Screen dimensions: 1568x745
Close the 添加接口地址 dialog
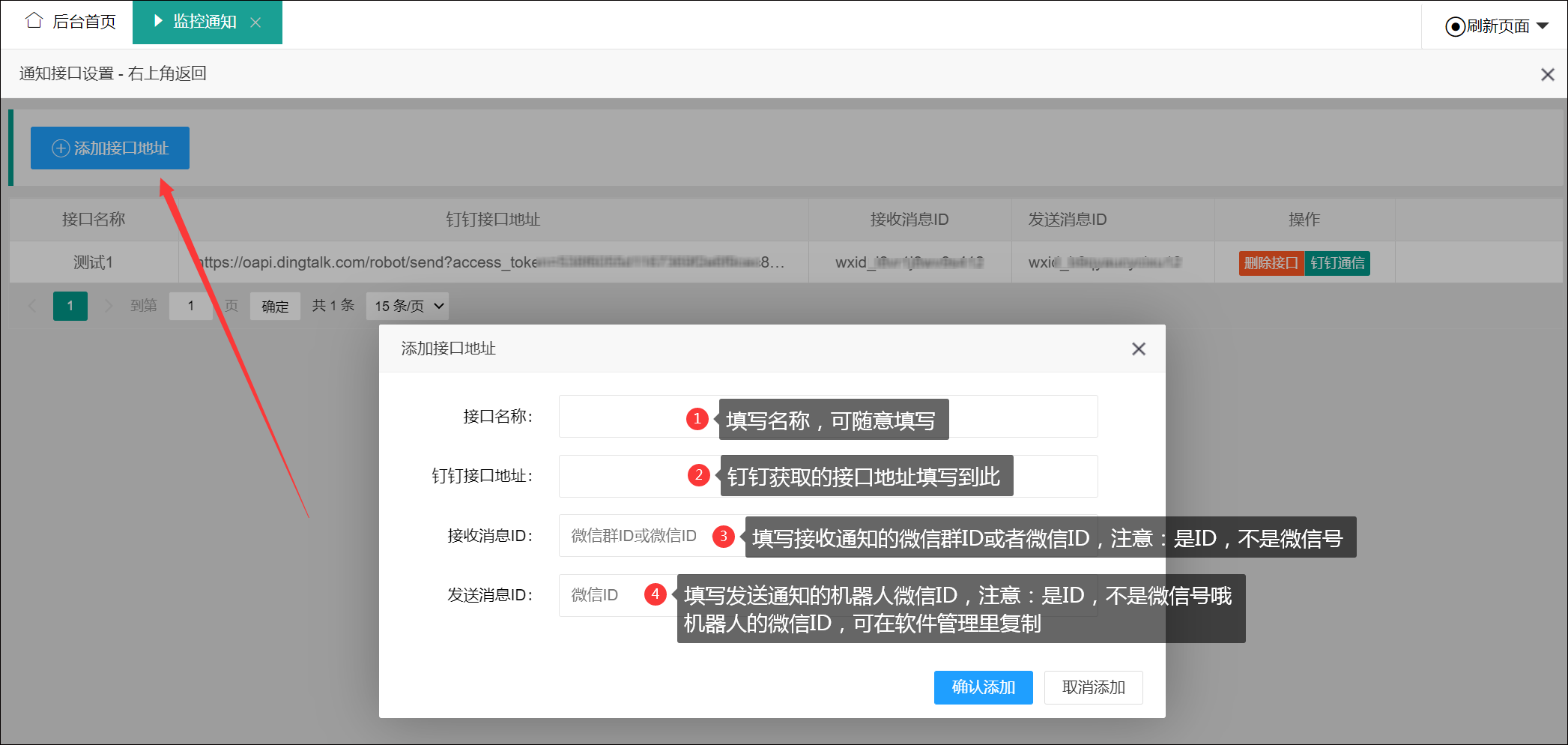[x=1139, y=349]
